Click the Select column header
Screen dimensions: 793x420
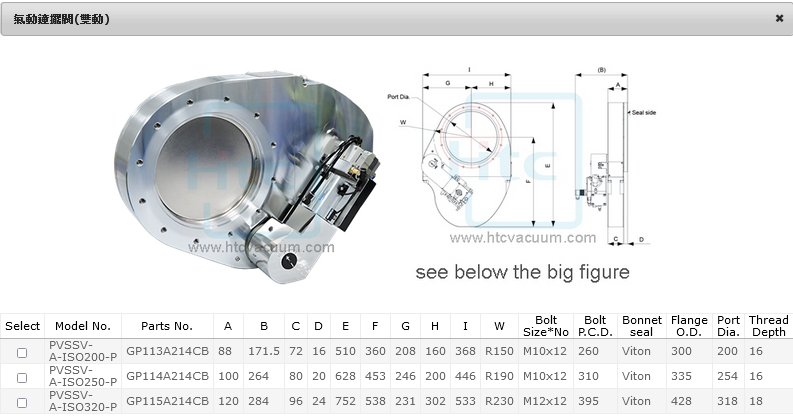(22, 326)
